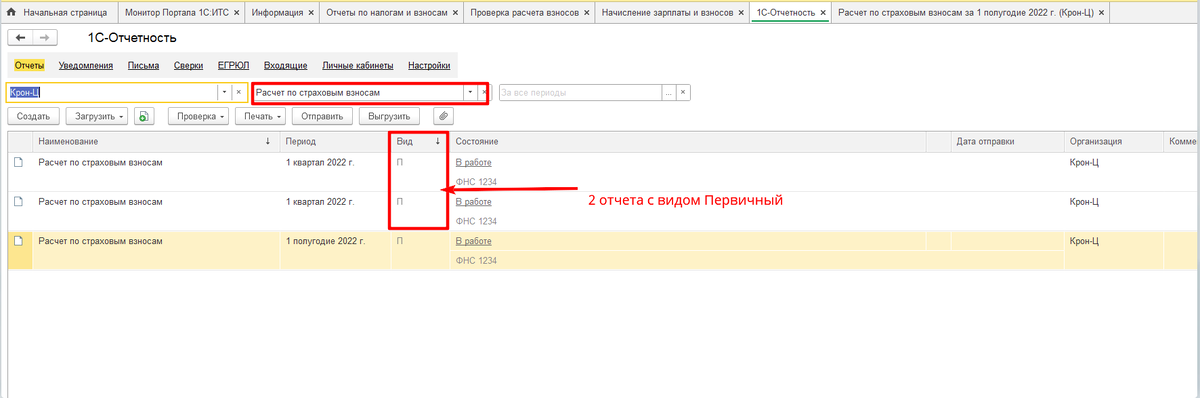Click the Крон-Ц organization input field
This screenshot has width=1200, height=398.
pyautogui.click(x=112, y=92)
